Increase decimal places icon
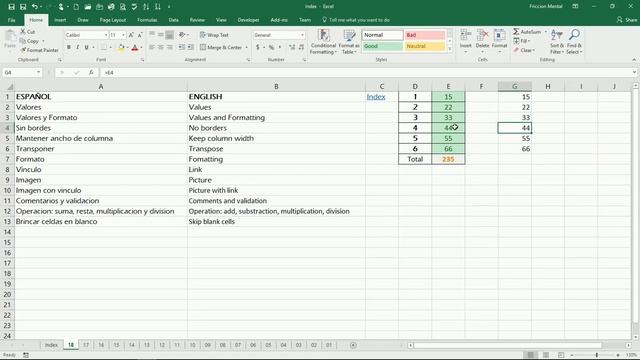640x360 pixels. (x=292, y=47)
